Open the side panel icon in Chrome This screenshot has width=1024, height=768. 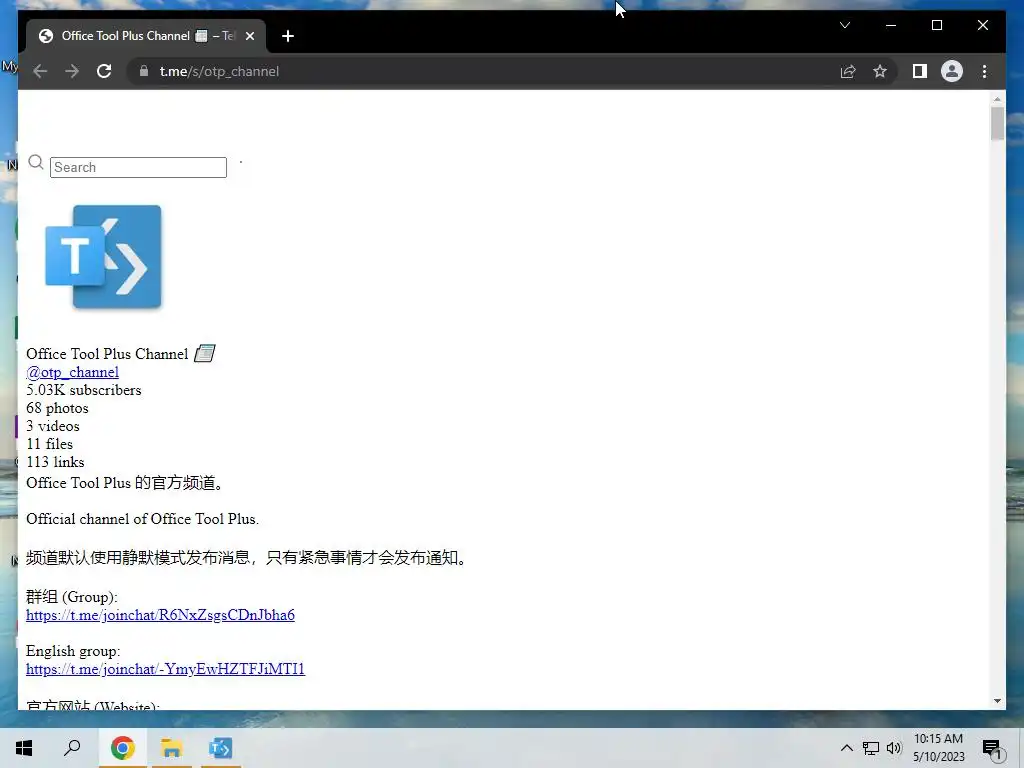pyautogui.click(x=920, y=71)
